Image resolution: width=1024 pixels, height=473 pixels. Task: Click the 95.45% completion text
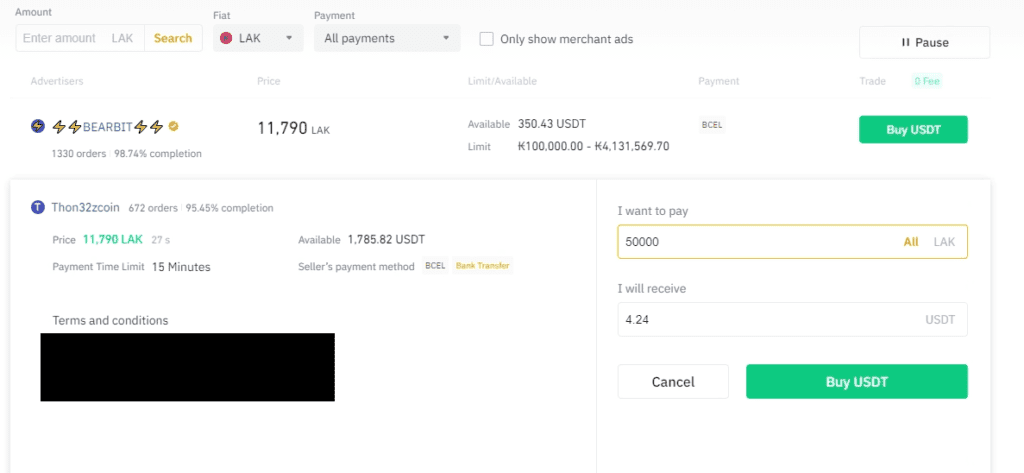click(x=229, y=208)
